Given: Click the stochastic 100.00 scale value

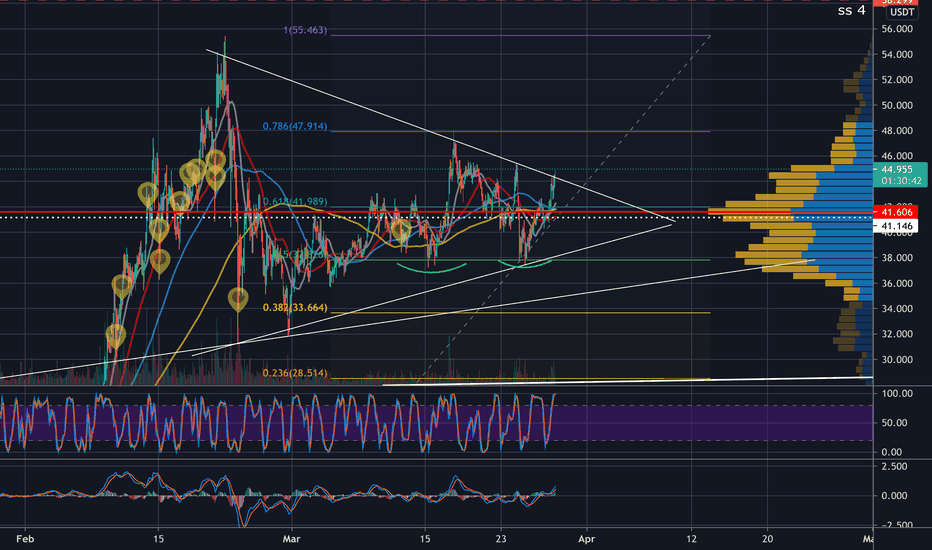Looking at the screenshot, I should tap(897, 393).
